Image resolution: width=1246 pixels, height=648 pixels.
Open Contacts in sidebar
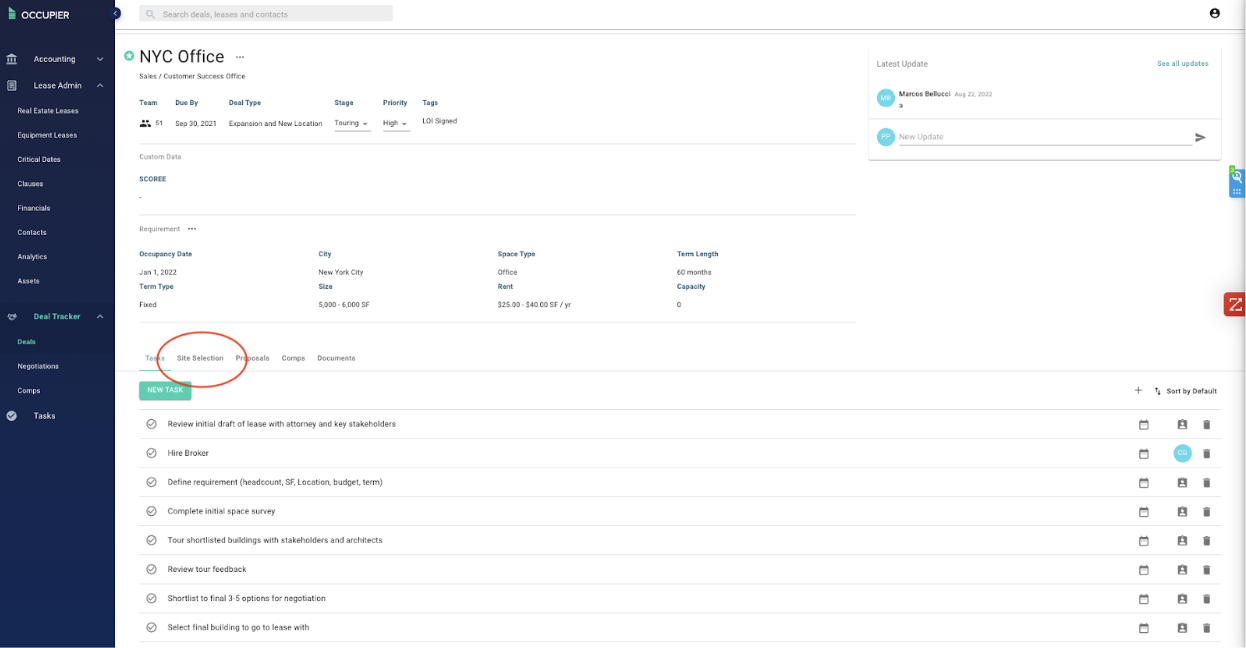click(32, 232)
